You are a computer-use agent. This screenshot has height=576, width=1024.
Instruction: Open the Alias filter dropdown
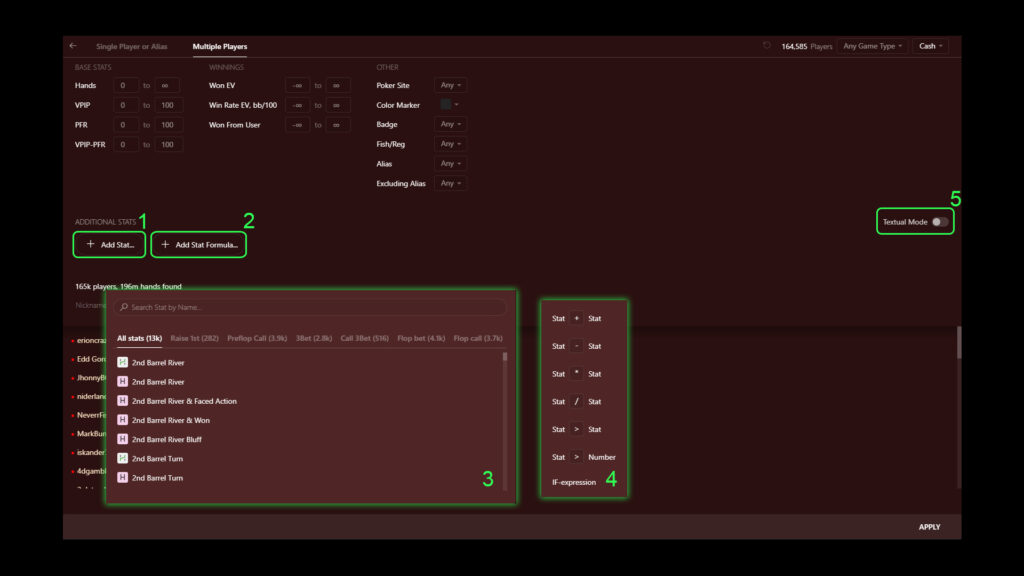tap(451, 163)
